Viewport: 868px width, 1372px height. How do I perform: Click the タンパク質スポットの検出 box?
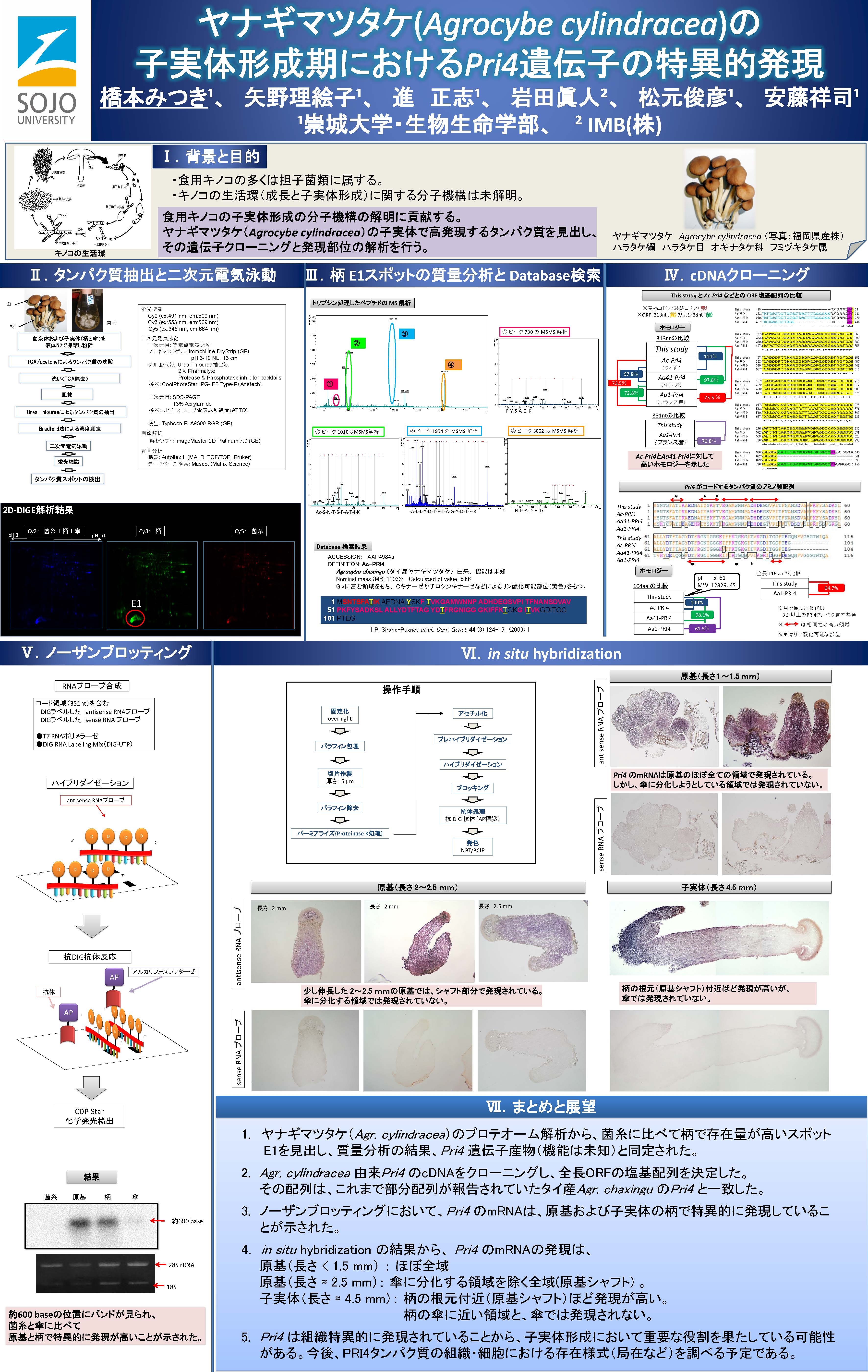[67, 479]
